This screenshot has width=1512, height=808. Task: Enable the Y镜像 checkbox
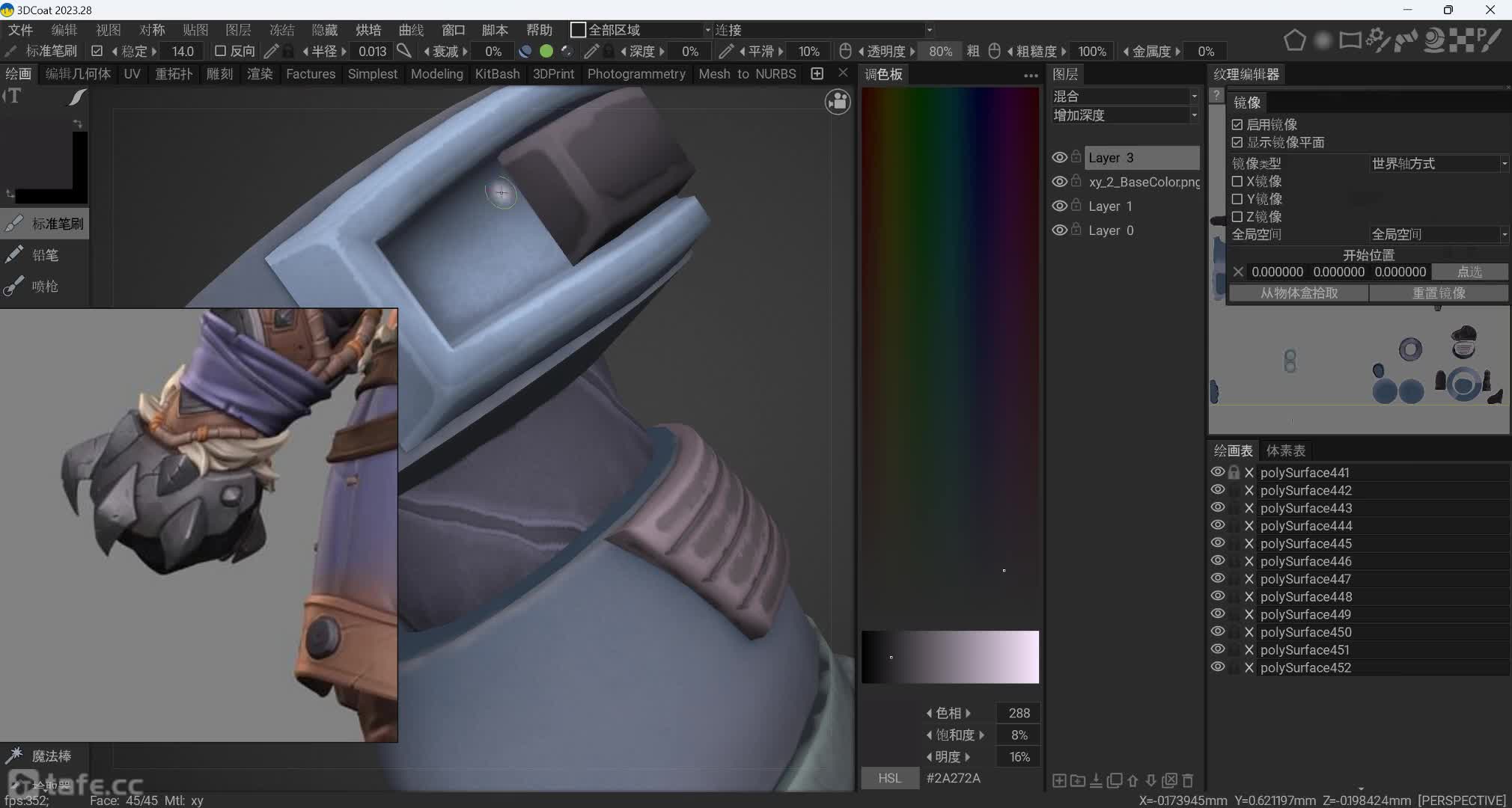click(x=1237, y=199)
